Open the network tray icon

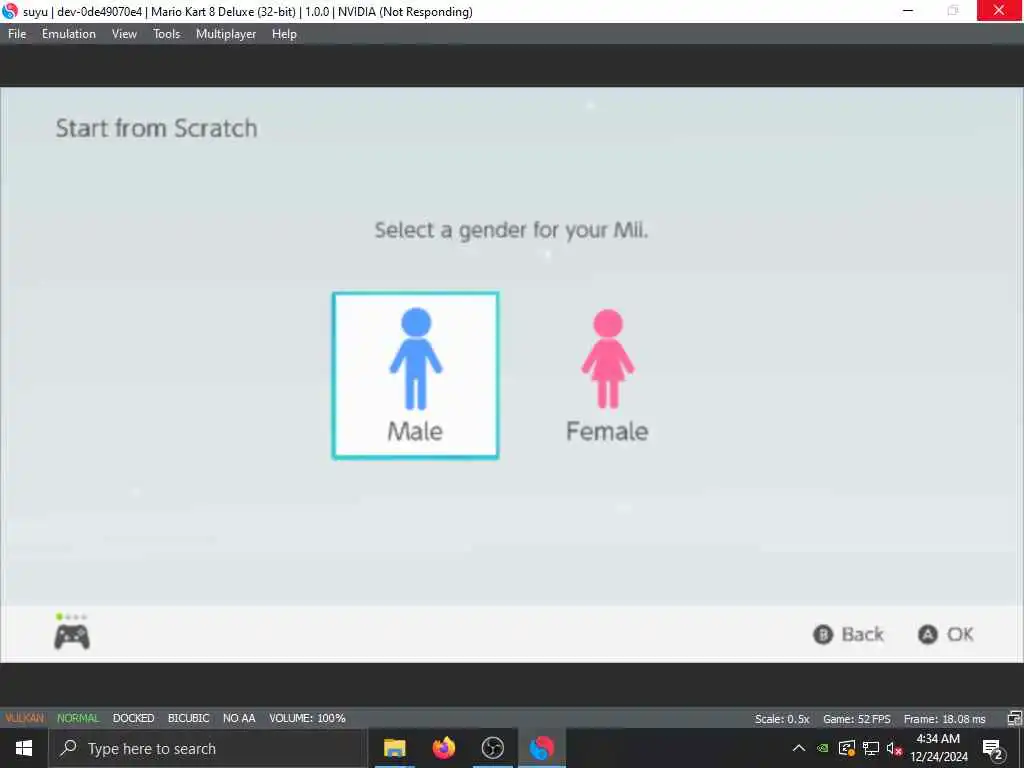871,748
